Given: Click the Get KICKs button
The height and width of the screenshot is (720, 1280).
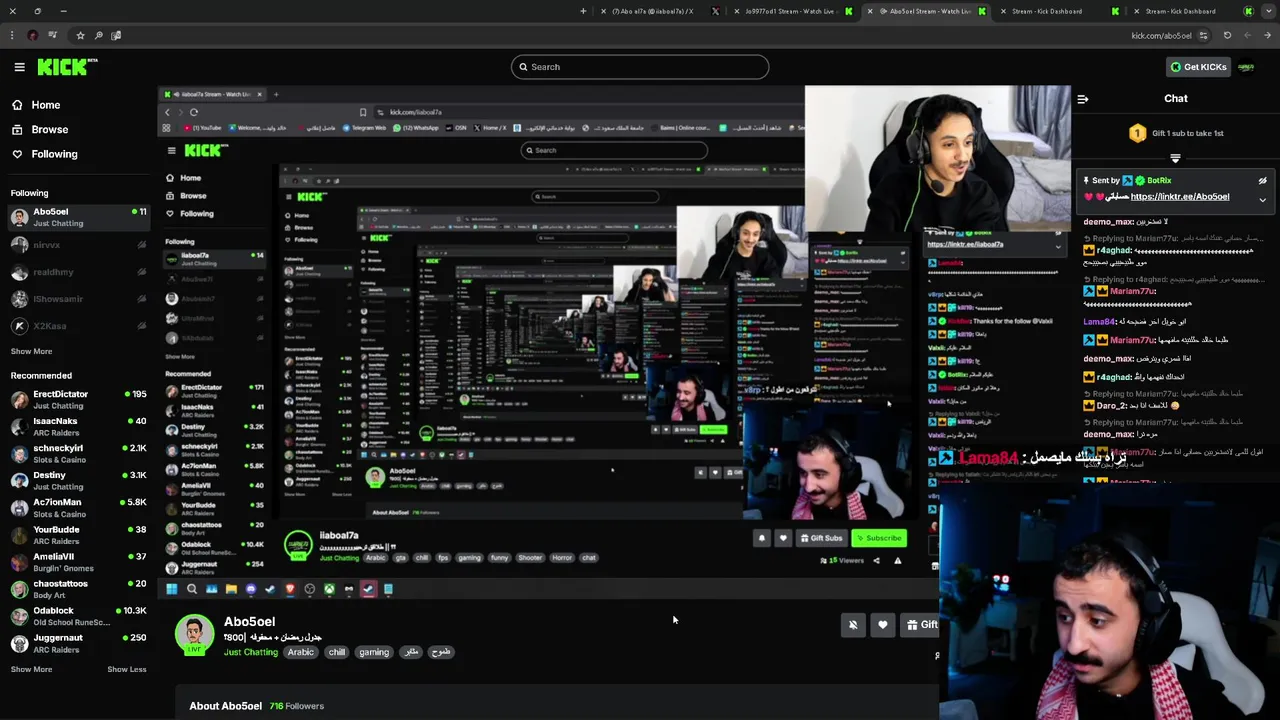Looking at the screenshot, I should (x=1198, y=67).
